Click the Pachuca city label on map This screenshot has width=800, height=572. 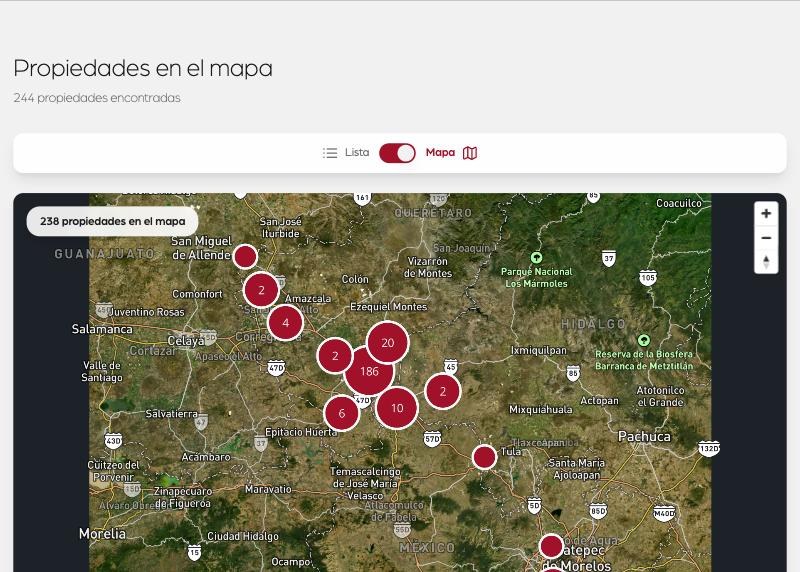point(644,436)
